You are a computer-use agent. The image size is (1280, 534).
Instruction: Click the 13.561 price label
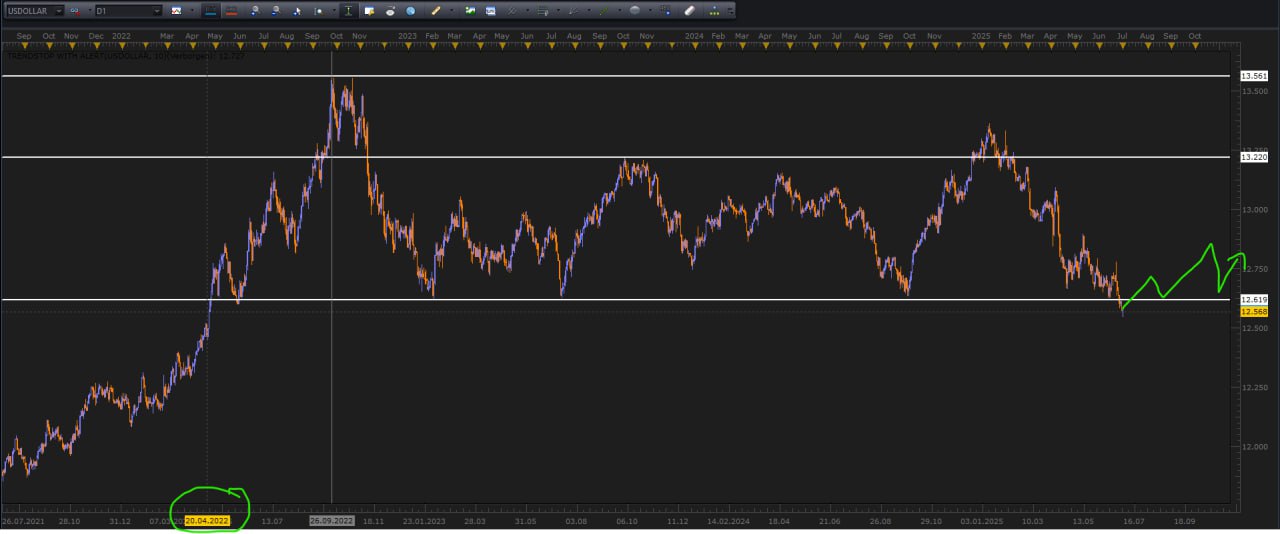pos(1254,76)
